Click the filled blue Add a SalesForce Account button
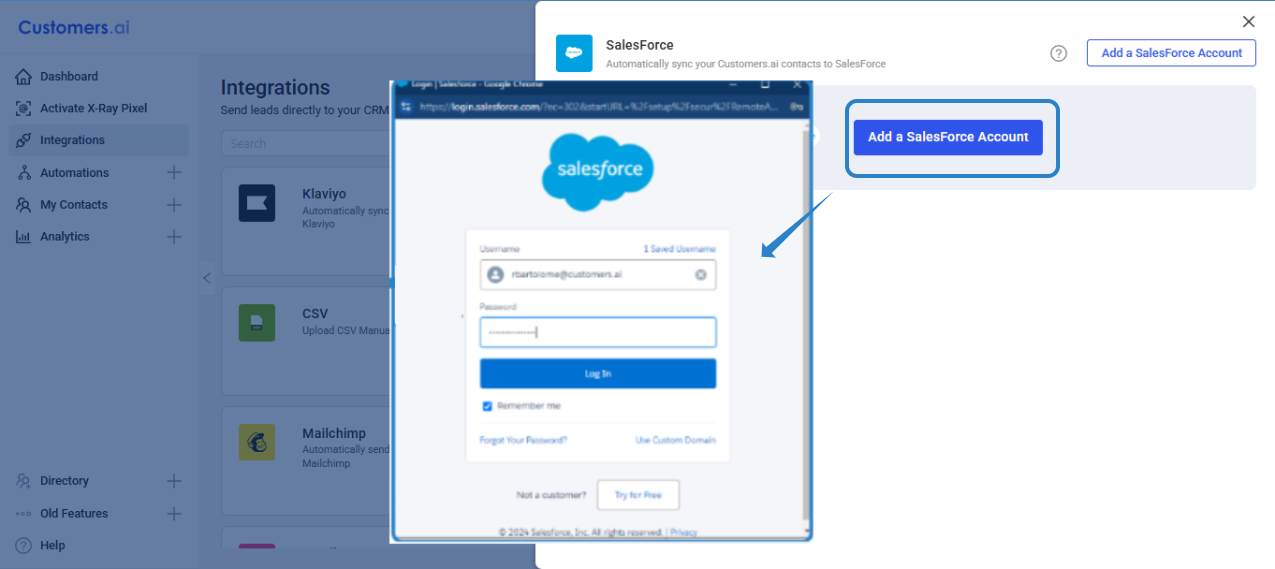1275x569 pixels. (x=948, y=137)
